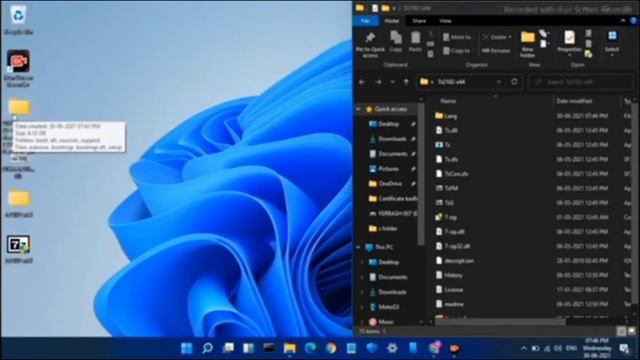Open the Delete dropdown arrow

(510, 37)
